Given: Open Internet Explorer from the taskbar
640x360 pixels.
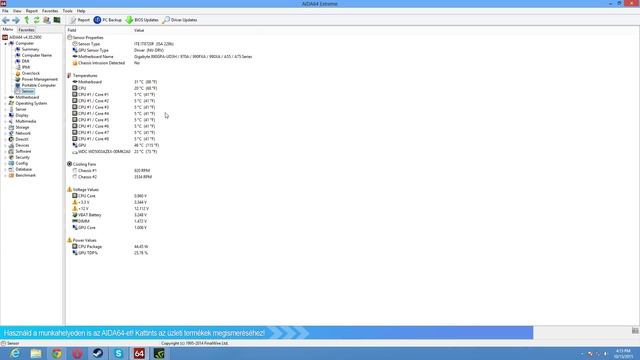Looking at the screenshot, I should pyautogui.click(x=15, y=353).
